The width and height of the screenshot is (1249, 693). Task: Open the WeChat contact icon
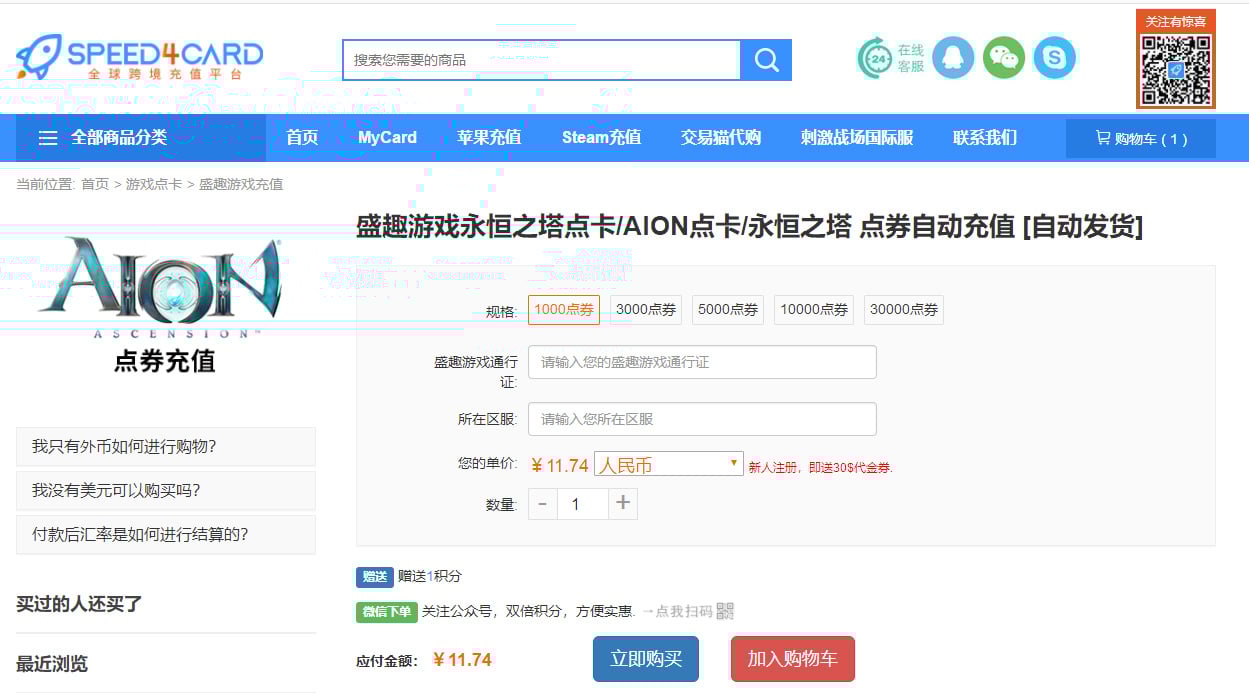pos(1004,58)
